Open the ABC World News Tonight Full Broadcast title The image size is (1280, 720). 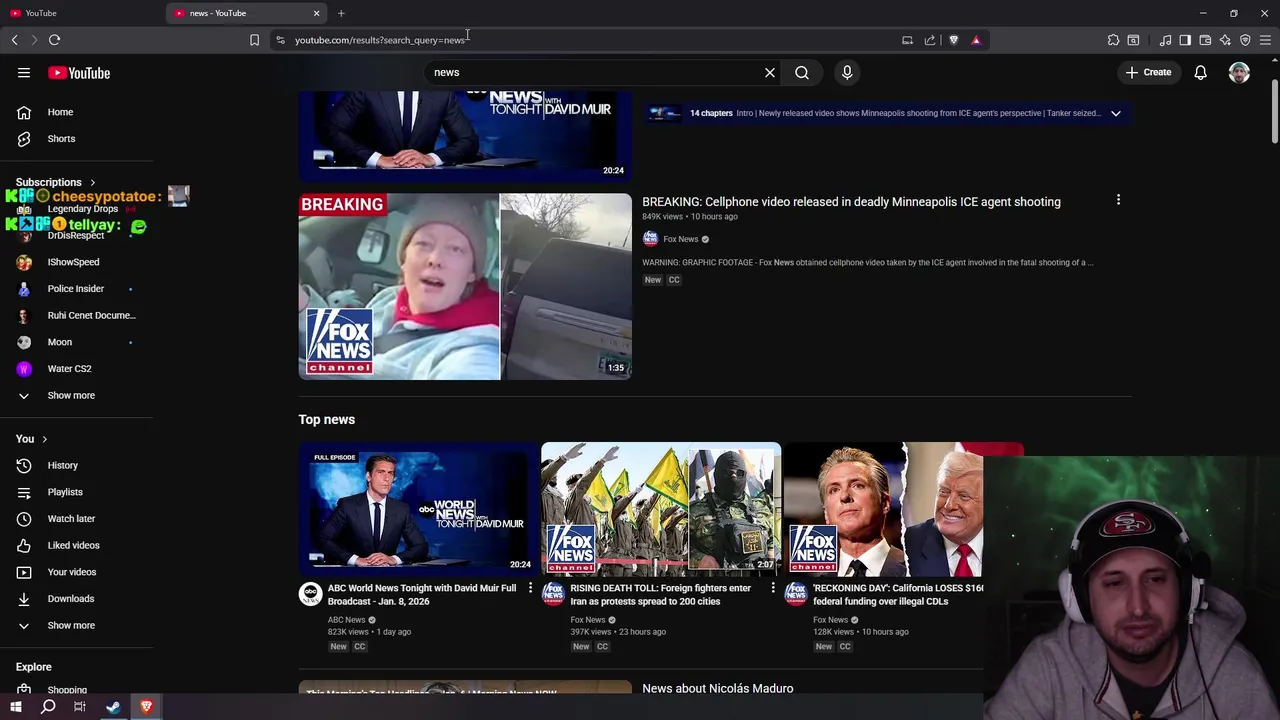422,595
